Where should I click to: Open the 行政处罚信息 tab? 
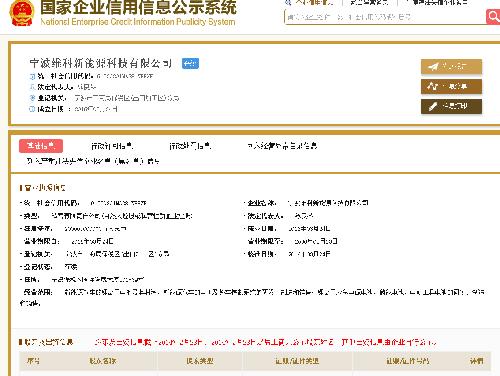tap(190, 146)
